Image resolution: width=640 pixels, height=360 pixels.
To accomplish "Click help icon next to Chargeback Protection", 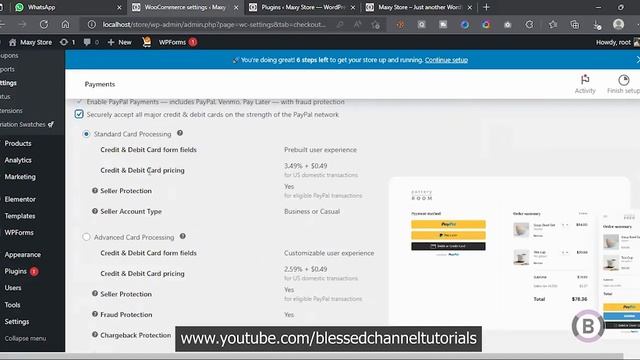I will tap(95, 335).
